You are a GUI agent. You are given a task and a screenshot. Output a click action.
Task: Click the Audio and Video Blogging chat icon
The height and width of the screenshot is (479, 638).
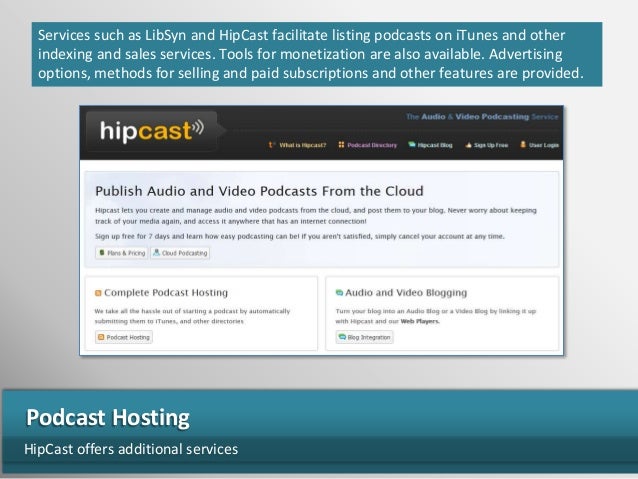coord(339,293)
